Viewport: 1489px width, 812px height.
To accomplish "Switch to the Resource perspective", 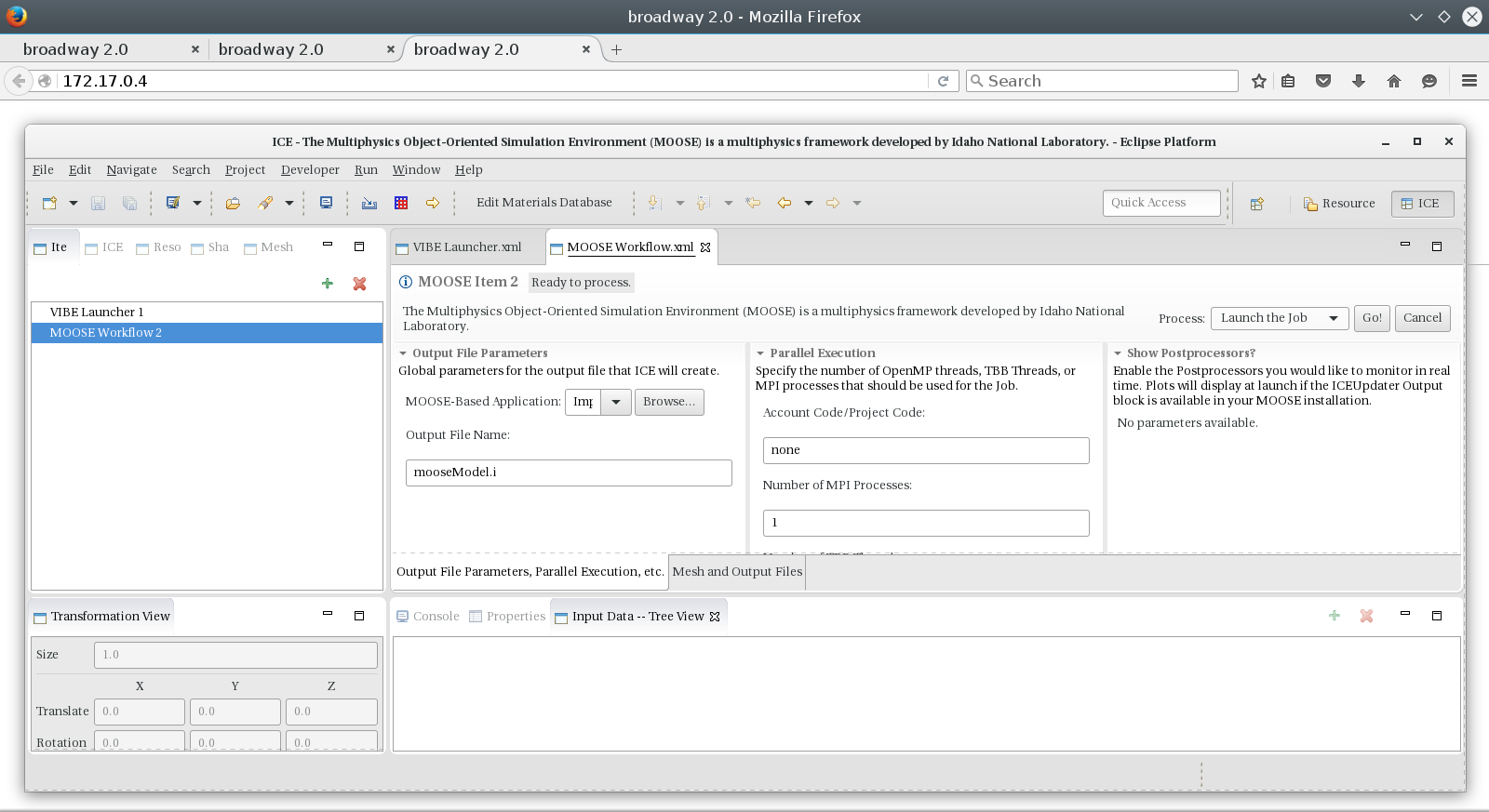I will [1339, 204].
